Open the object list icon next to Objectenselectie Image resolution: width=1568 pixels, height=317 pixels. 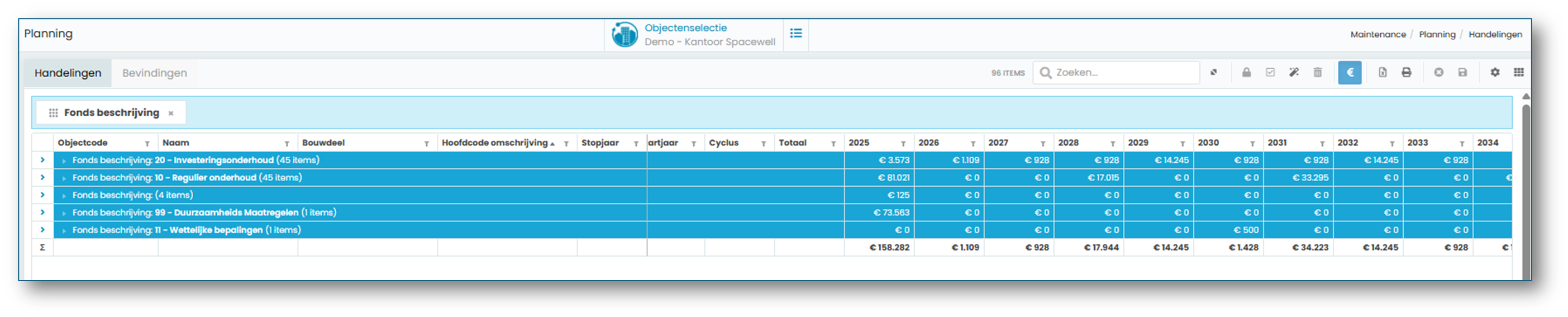[x=795, y=34]
